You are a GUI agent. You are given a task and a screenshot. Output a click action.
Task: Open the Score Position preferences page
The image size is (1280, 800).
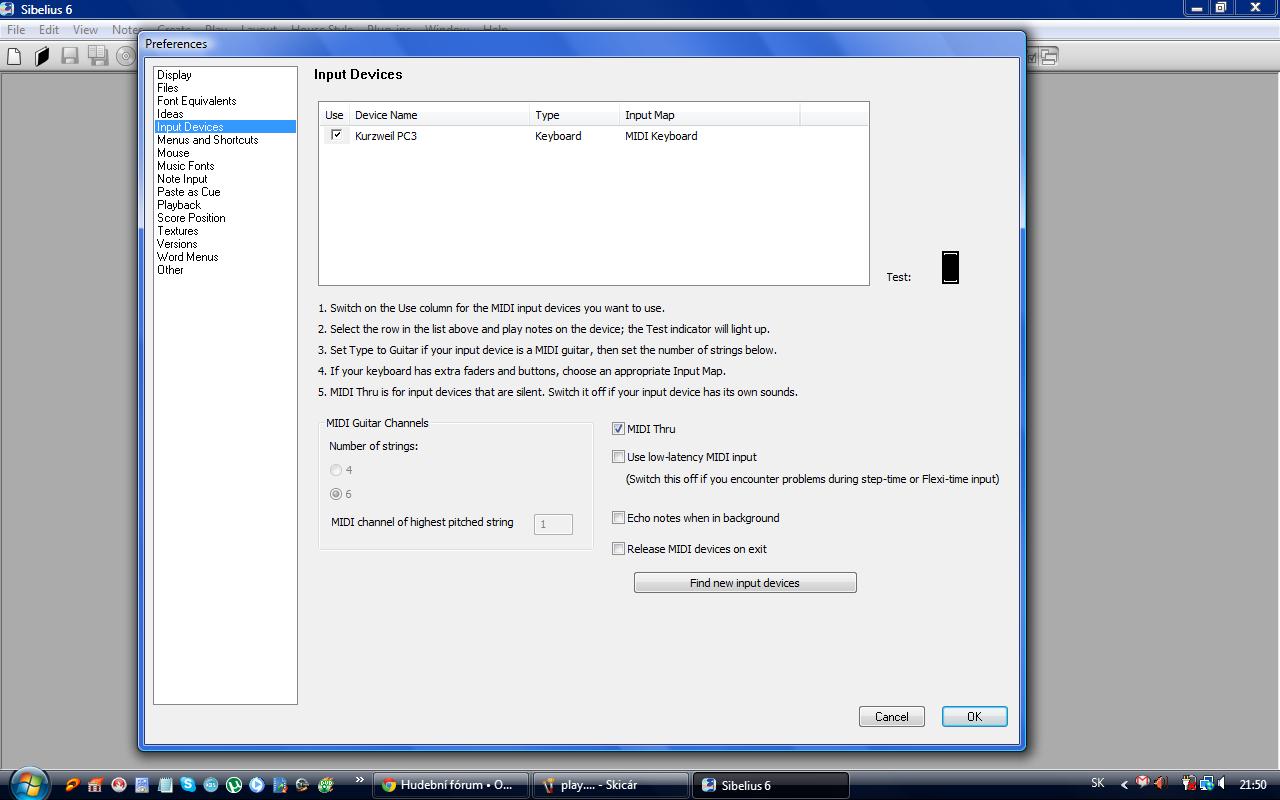pyautogui.click(x=191, y=218)
